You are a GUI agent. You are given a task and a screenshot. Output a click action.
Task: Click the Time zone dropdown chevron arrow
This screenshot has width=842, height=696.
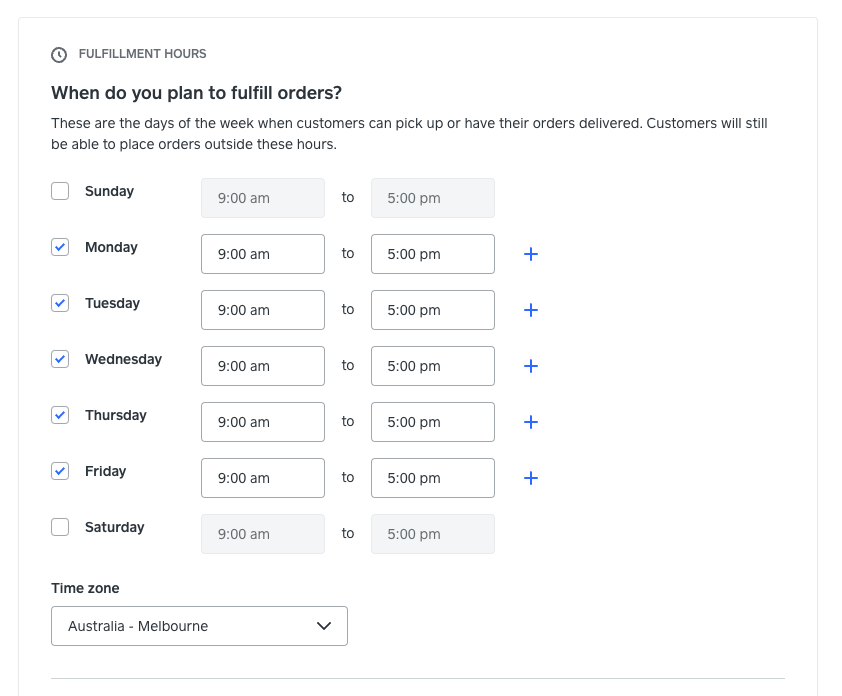pyautogui.click(x=324, y=626)
